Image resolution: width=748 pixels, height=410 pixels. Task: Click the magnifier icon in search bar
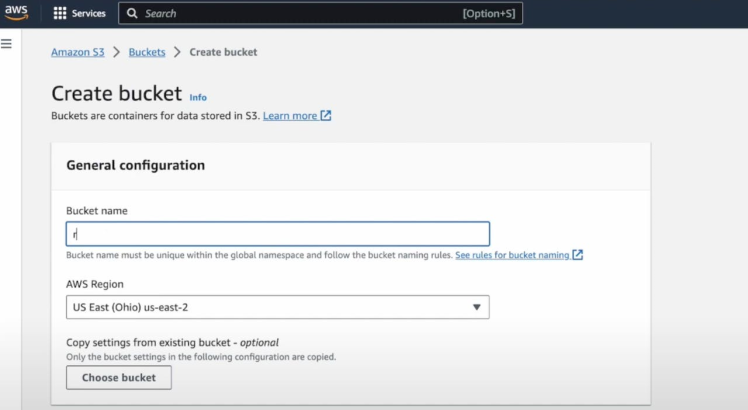coord(132,14)
